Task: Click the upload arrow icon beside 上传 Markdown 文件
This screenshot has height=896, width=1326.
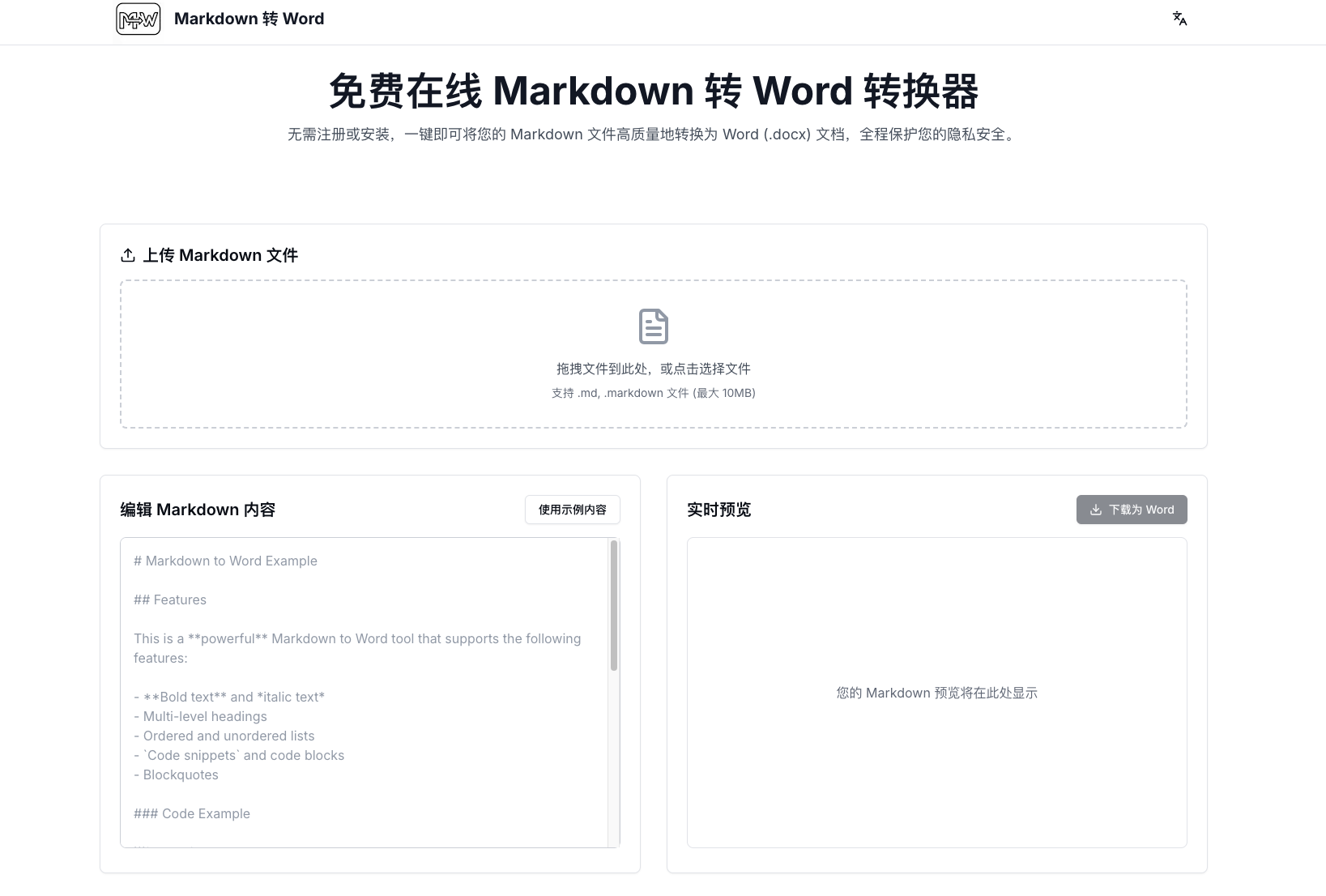Action: 128,255
